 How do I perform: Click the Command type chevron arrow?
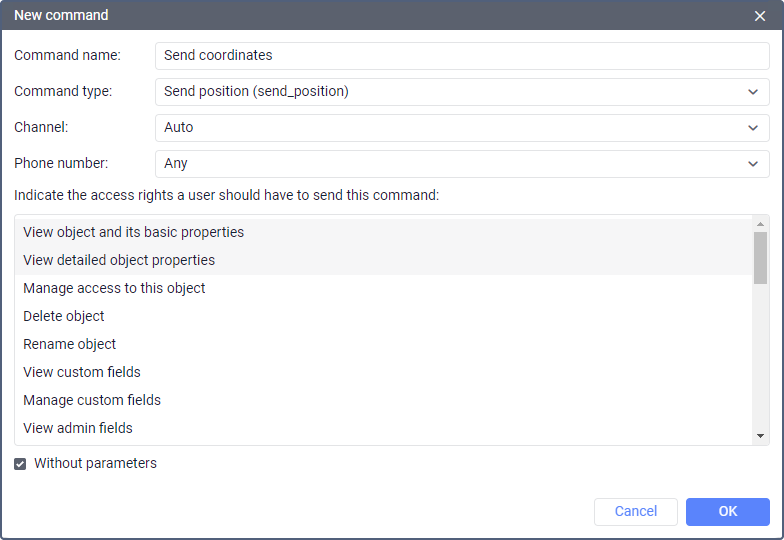coord(753,92)
